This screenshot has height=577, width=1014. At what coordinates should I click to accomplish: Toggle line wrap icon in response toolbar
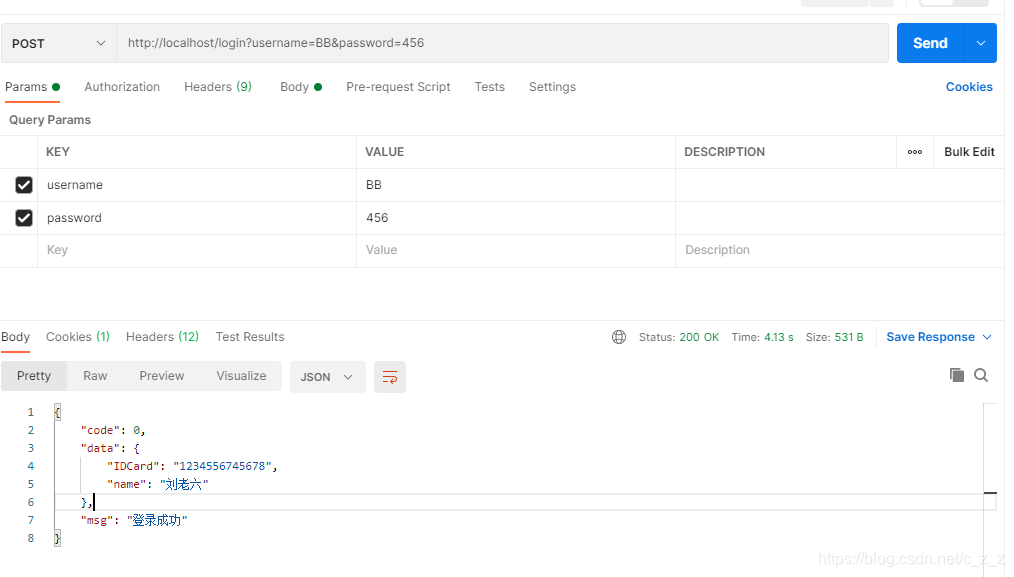(390, 377)
